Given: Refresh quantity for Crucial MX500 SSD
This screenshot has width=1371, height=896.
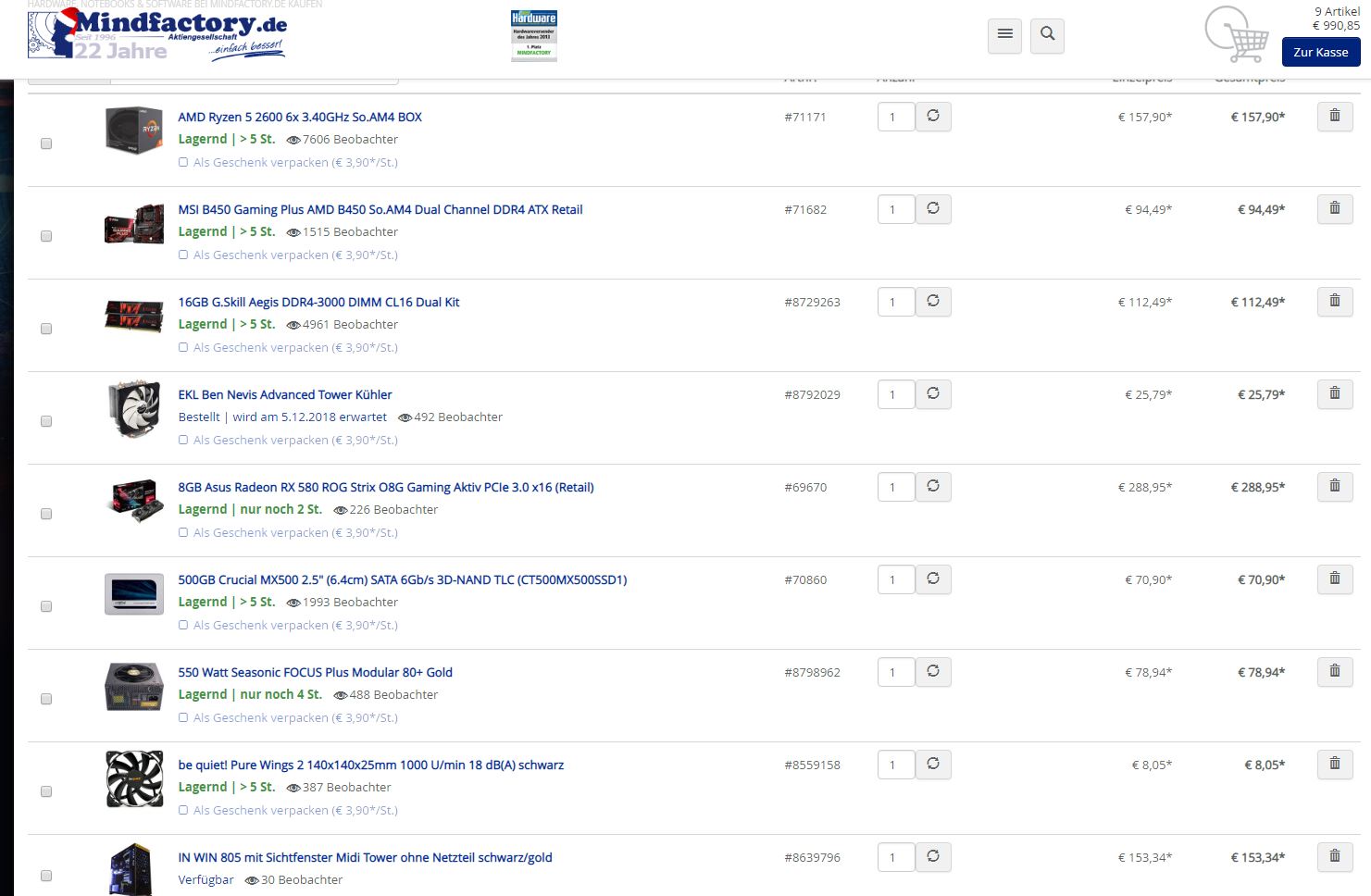Looking at the screenshot, I should (933, 579).
